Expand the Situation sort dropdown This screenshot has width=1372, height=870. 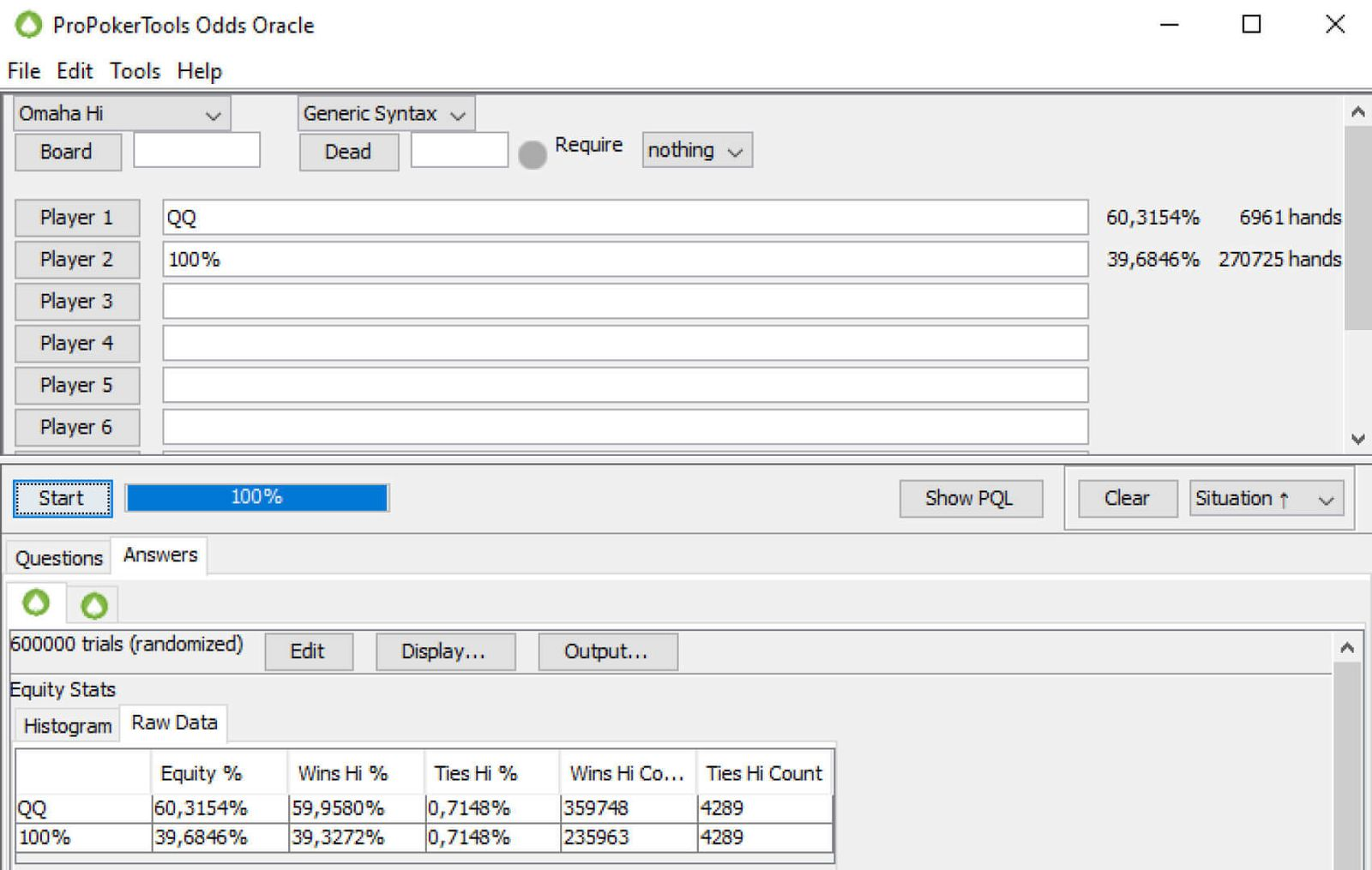pyautogui.click(x=1265, y=499)
